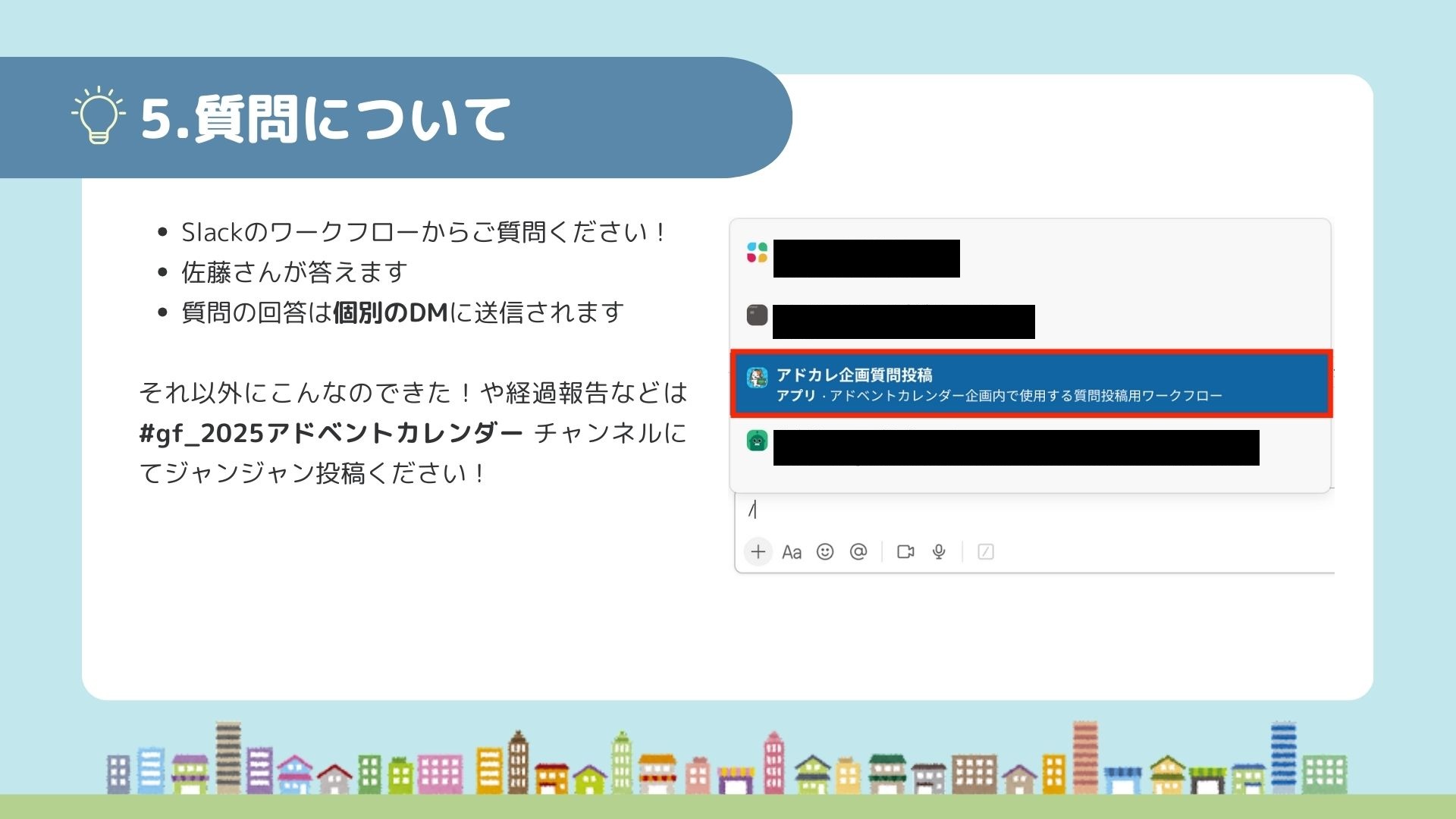The image size is (1456, 819).
Task: Click the colorful Slack logo icon in list
Action: (757, 253)
